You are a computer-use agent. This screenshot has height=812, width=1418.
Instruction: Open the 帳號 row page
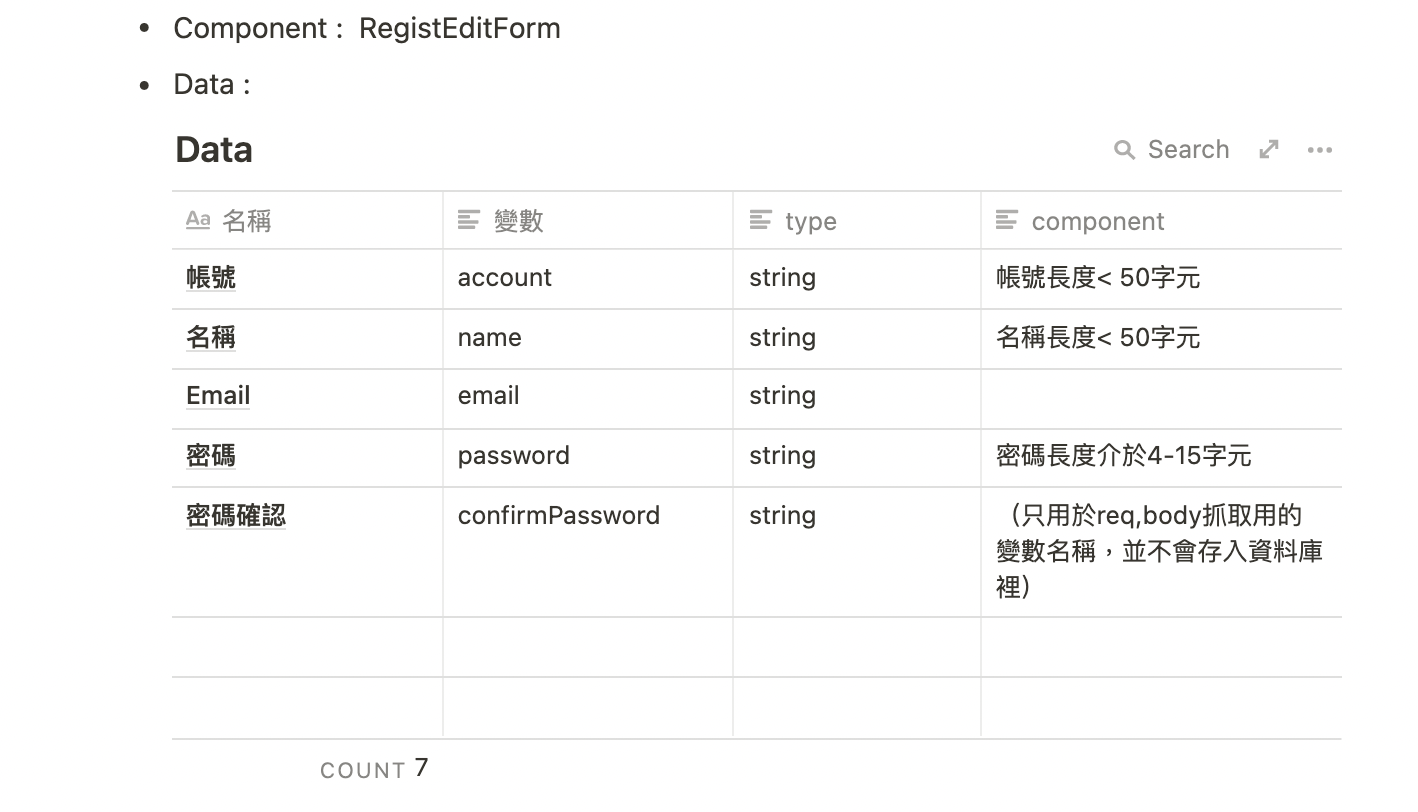click(x=211, y=278)
